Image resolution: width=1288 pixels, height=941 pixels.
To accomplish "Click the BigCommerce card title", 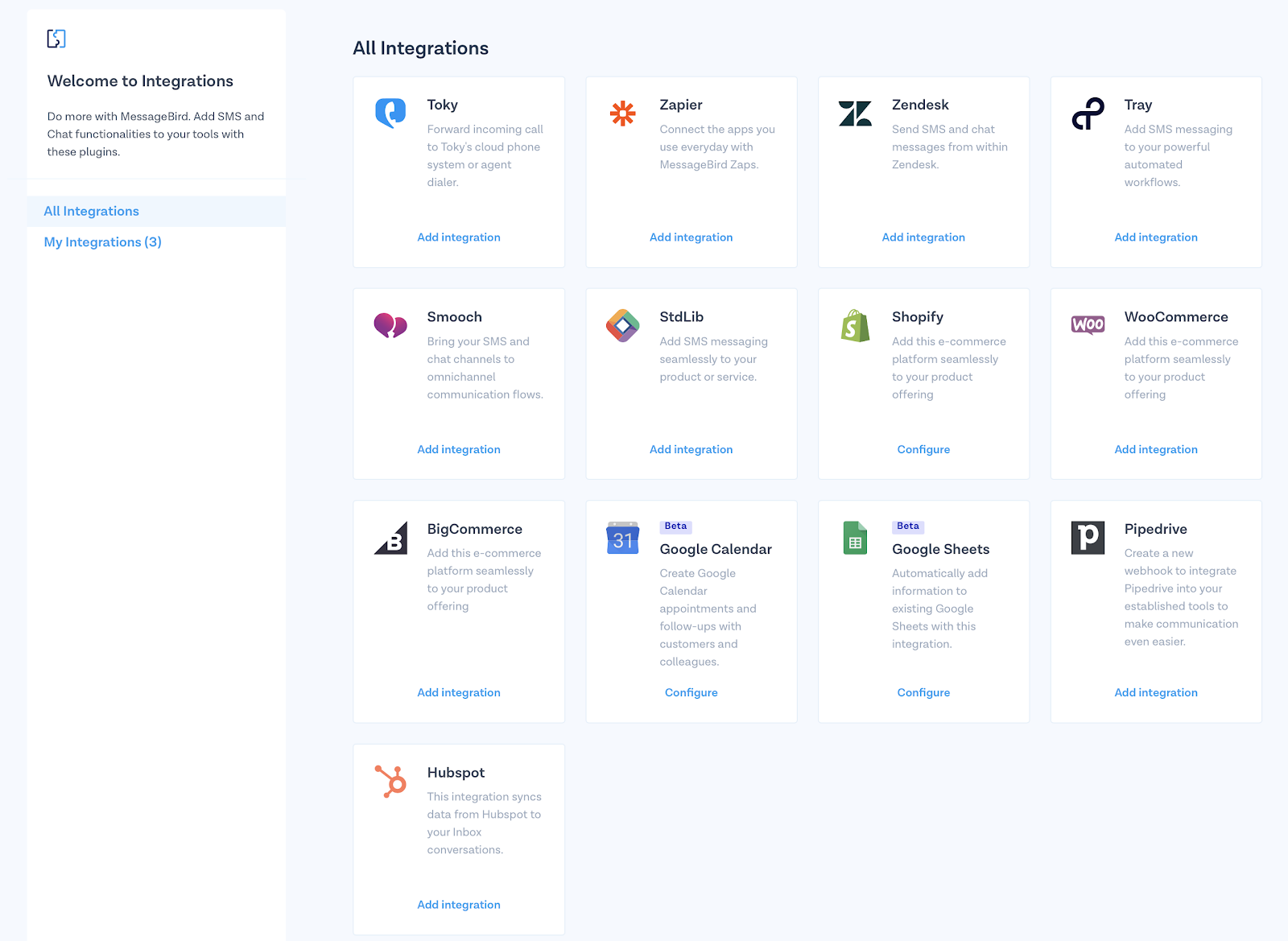I will tap(474, 529).
